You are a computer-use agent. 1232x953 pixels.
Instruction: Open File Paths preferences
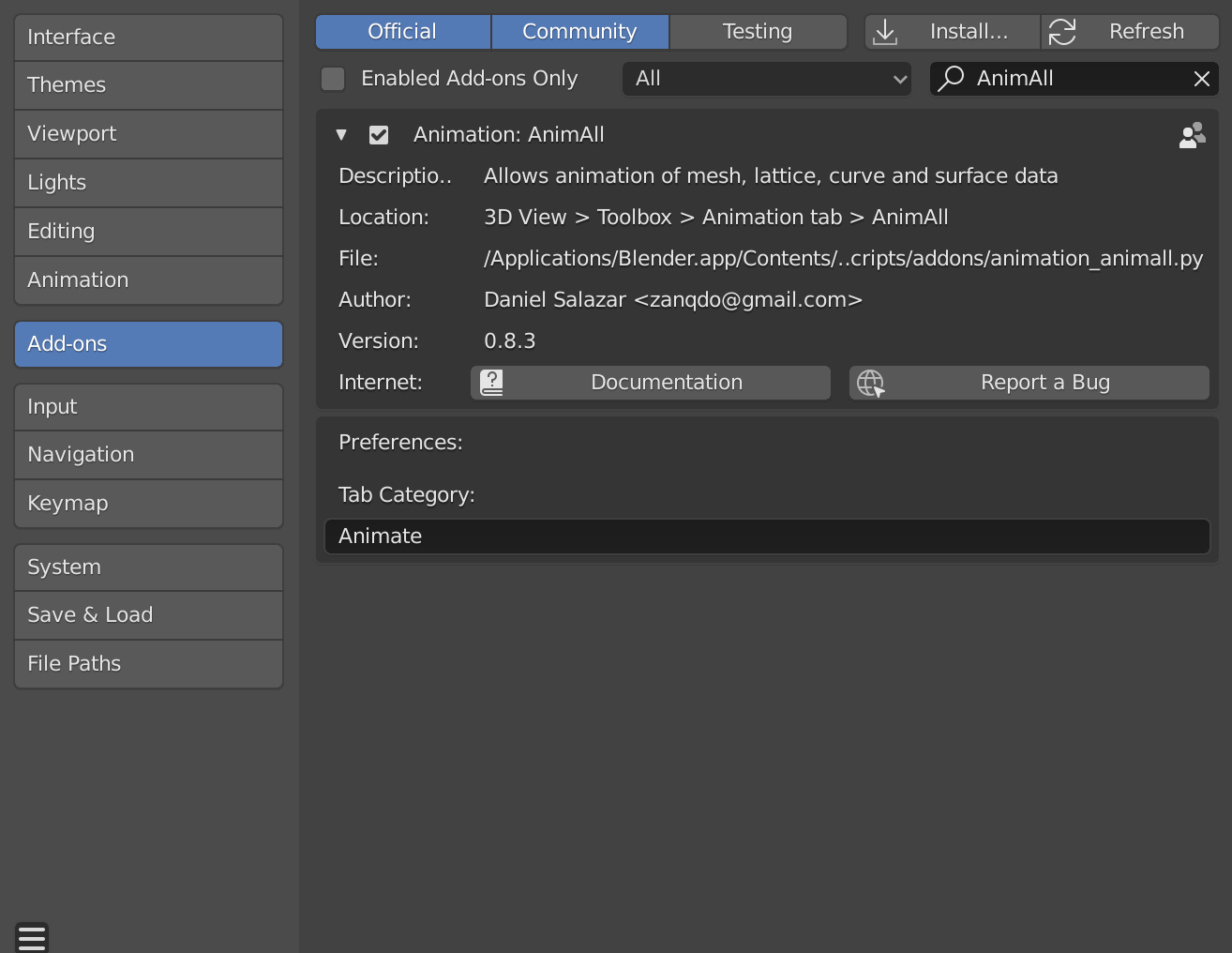pos(148,664)
